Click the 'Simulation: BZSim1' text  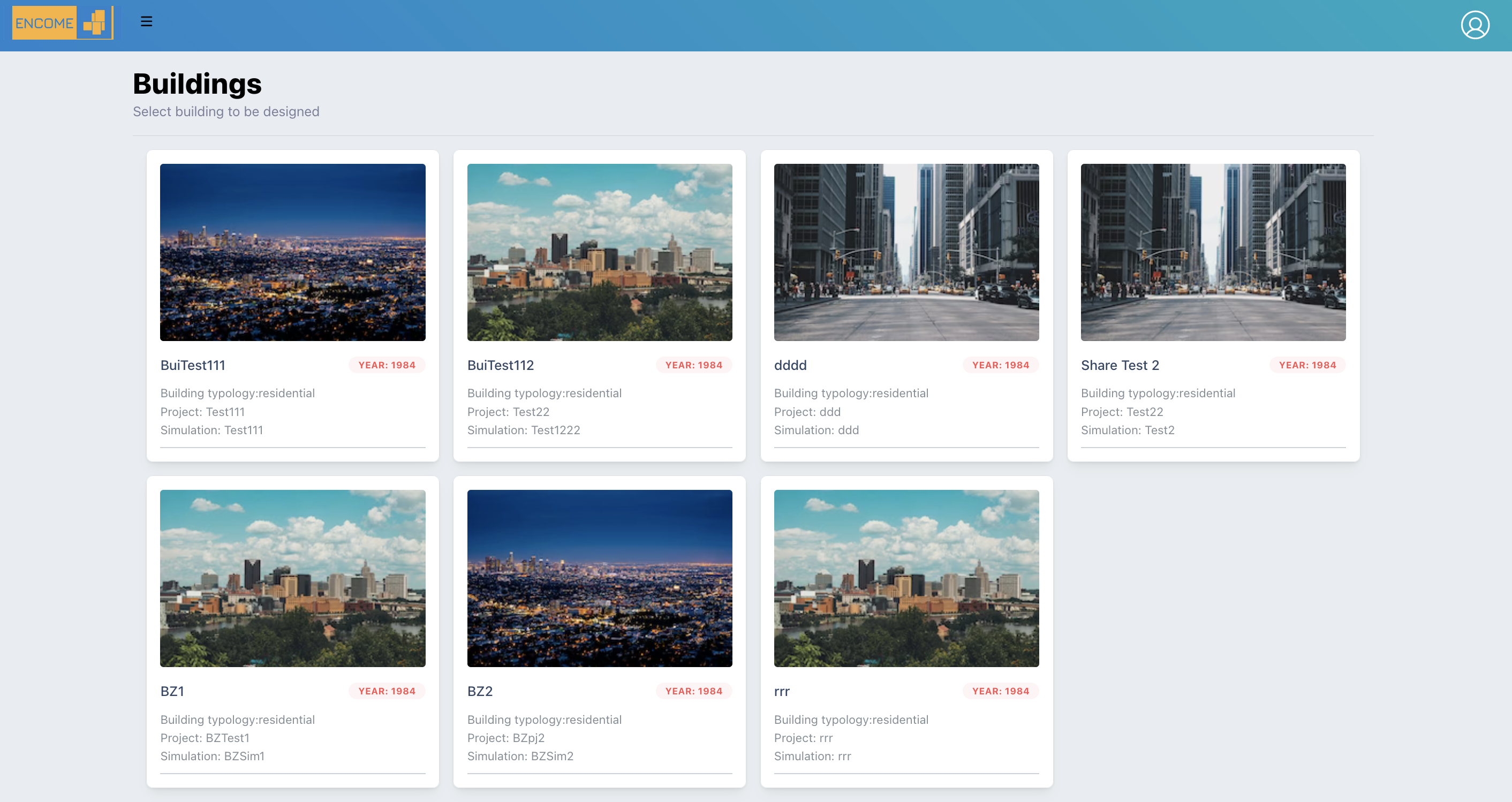213,755
